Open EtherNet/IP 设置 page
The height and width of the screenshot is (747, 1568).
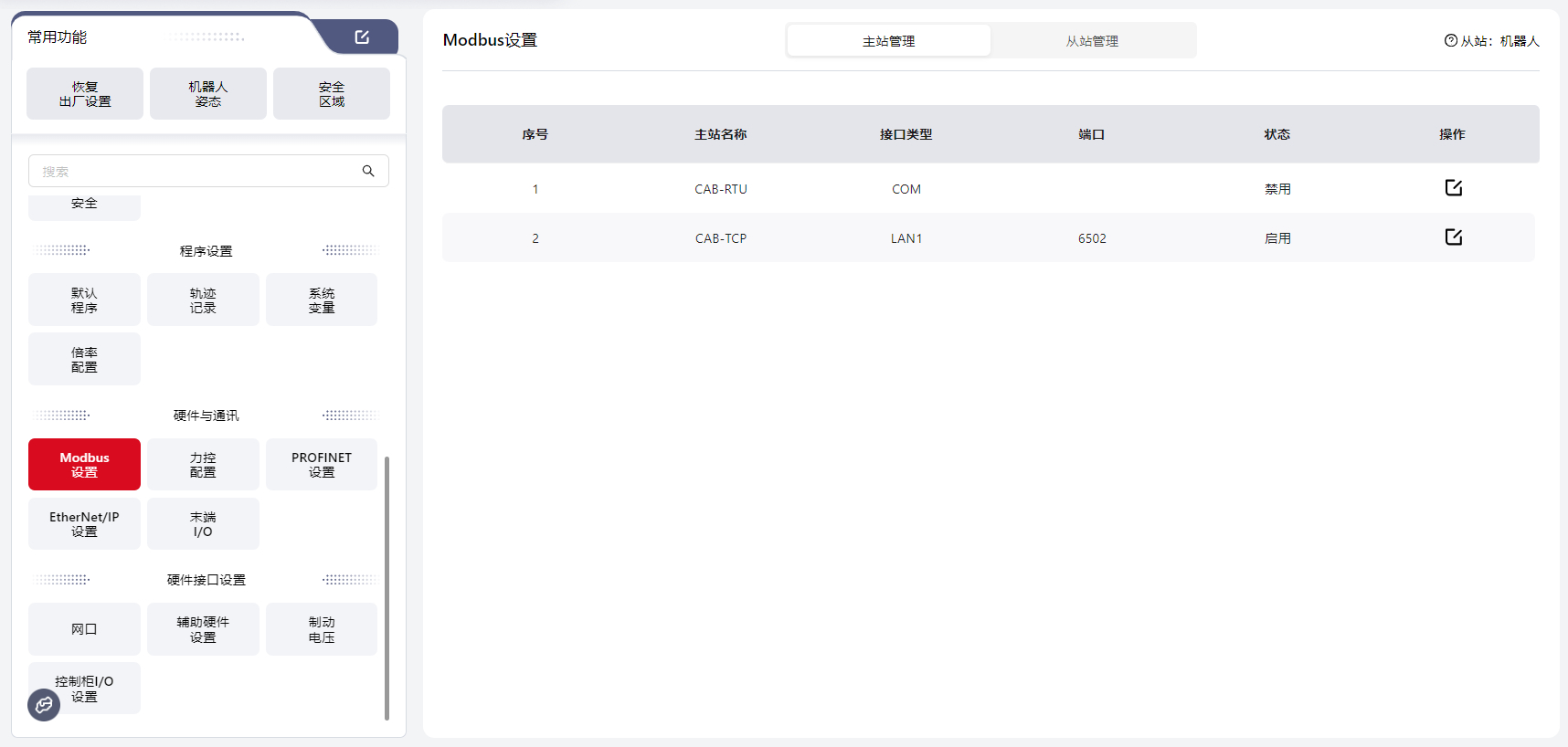84,524
